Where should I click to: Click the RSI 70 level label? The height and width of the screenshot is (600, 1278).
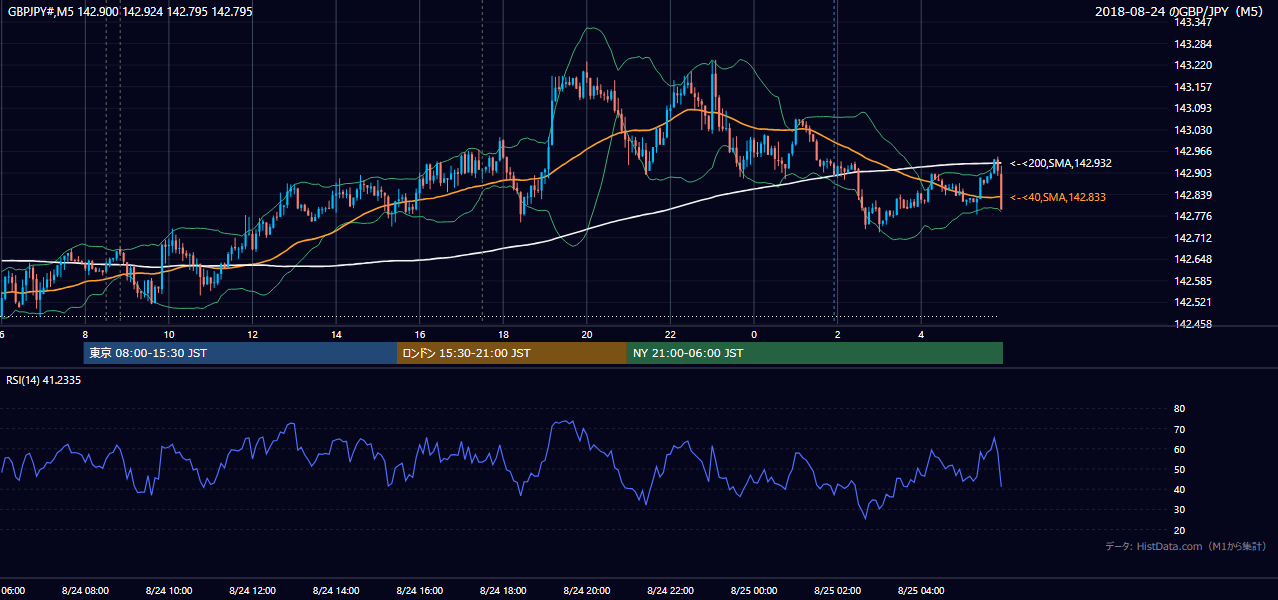click(1179, 429)
